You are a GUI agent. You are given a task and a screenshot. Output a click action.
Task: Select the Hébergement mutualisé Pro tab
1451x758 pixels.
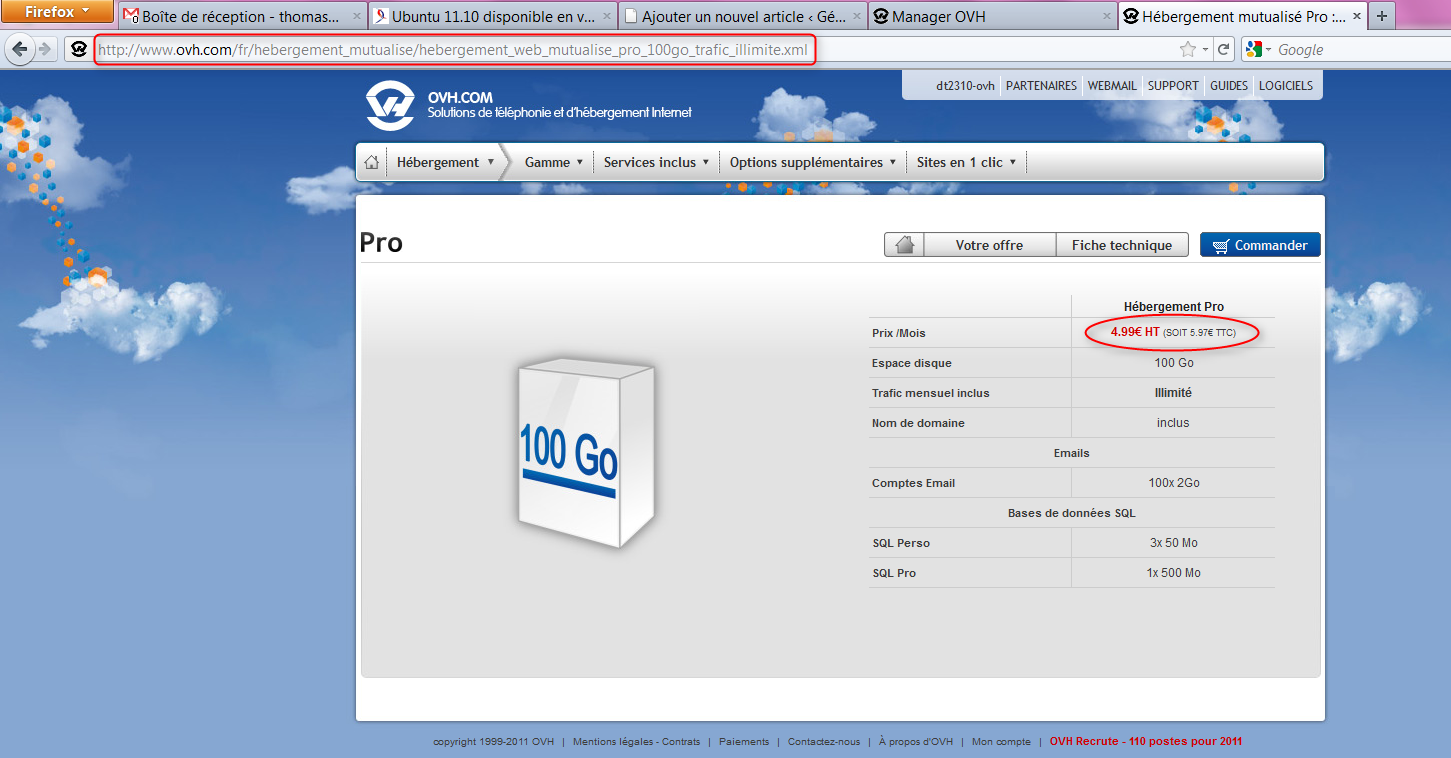[x=1241, y=16]
